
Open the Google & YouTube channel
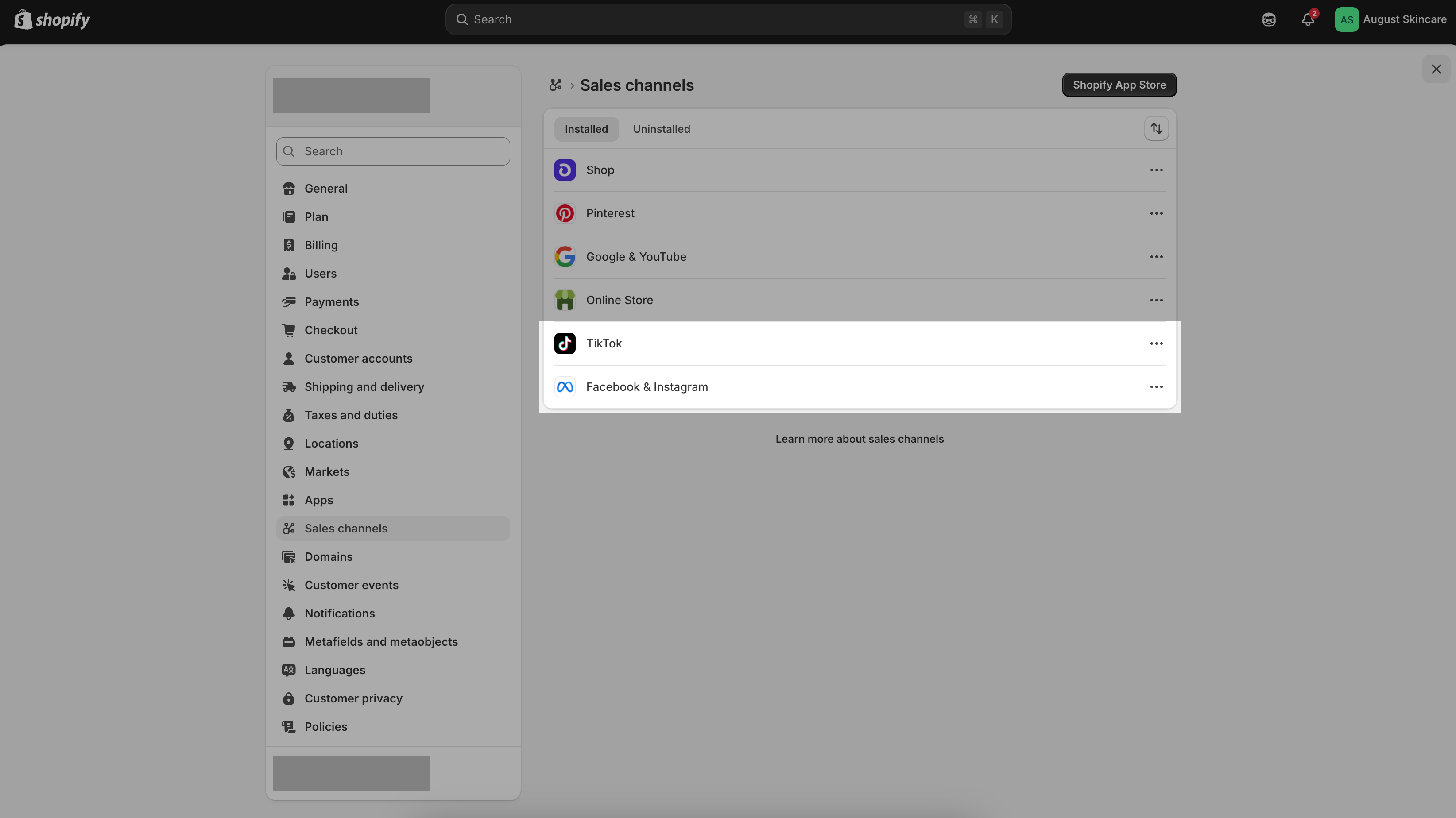pyautogui.click(x=859, y=256)
